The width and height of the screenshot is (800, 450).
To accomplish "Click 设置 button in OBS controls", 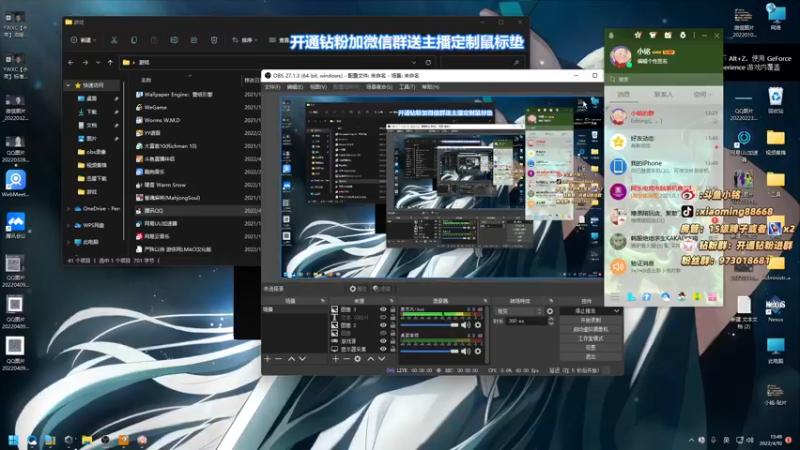I will [590, 347].
